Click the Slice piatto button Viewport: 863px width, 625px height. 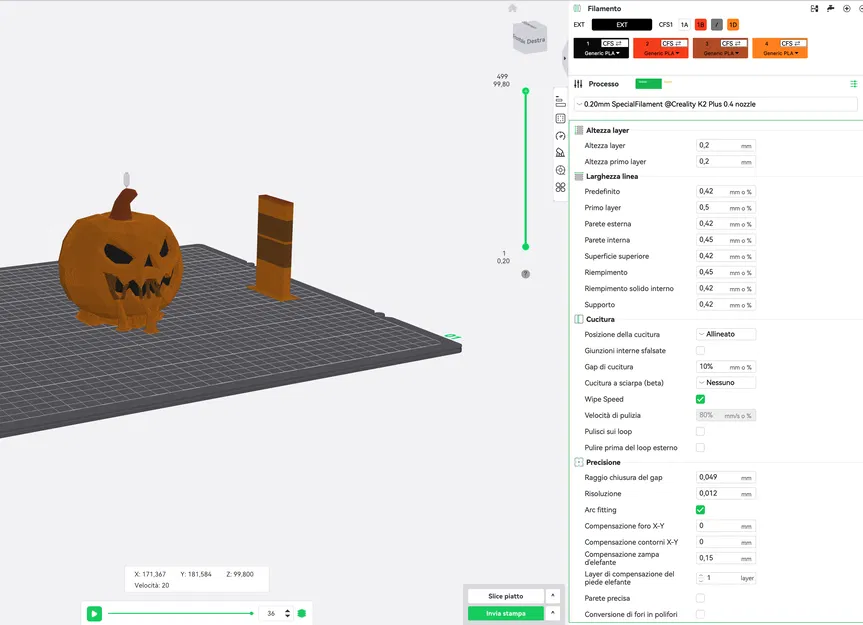click(x=505, y=596)
